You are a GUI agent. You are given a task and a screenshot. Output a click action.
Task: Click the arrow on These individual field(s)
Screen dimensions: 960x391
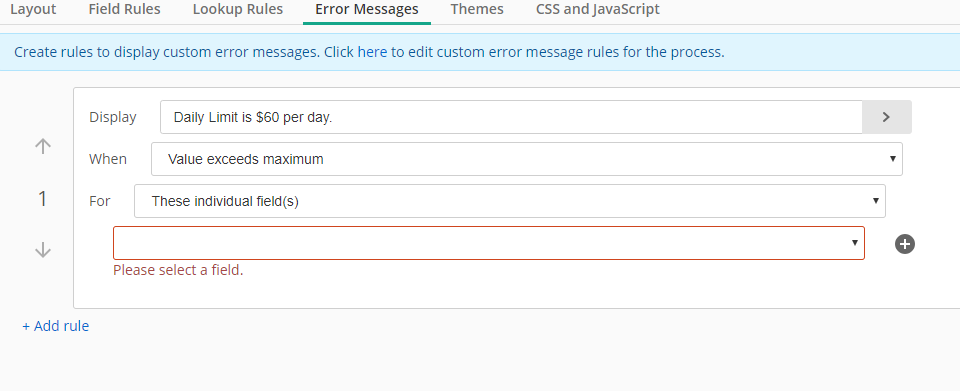pos(876,201)
